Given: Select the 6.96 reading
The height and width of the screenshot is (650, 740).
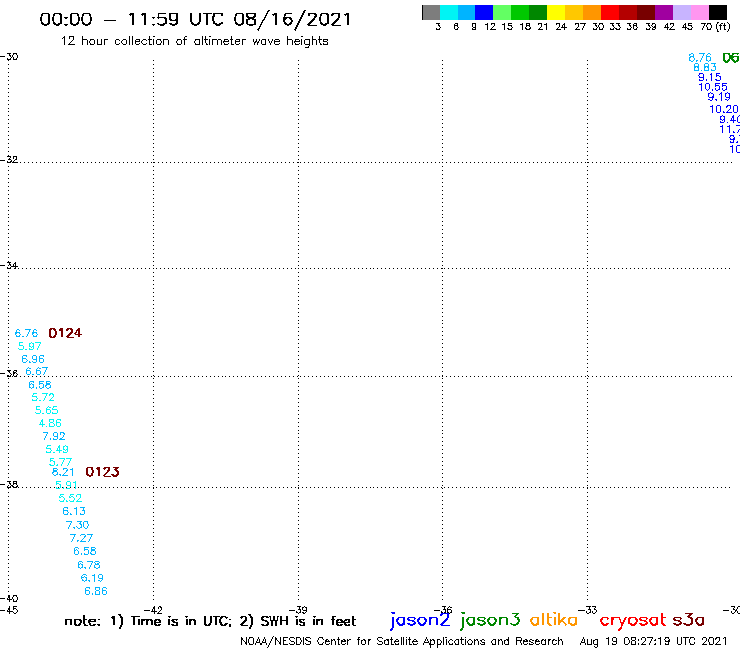Looking at the screenshot, I should (33, 359).
